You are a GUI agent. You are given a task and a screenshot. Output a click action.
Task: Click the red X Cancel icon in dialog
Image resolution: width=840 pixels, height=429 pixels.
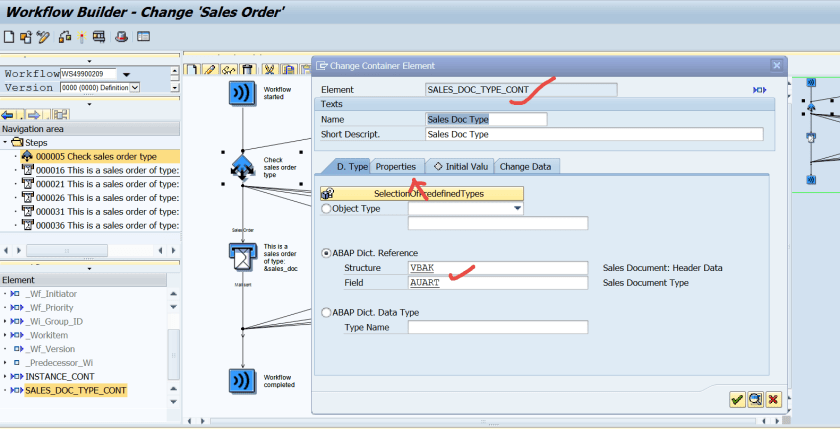(x=773, y=399)
